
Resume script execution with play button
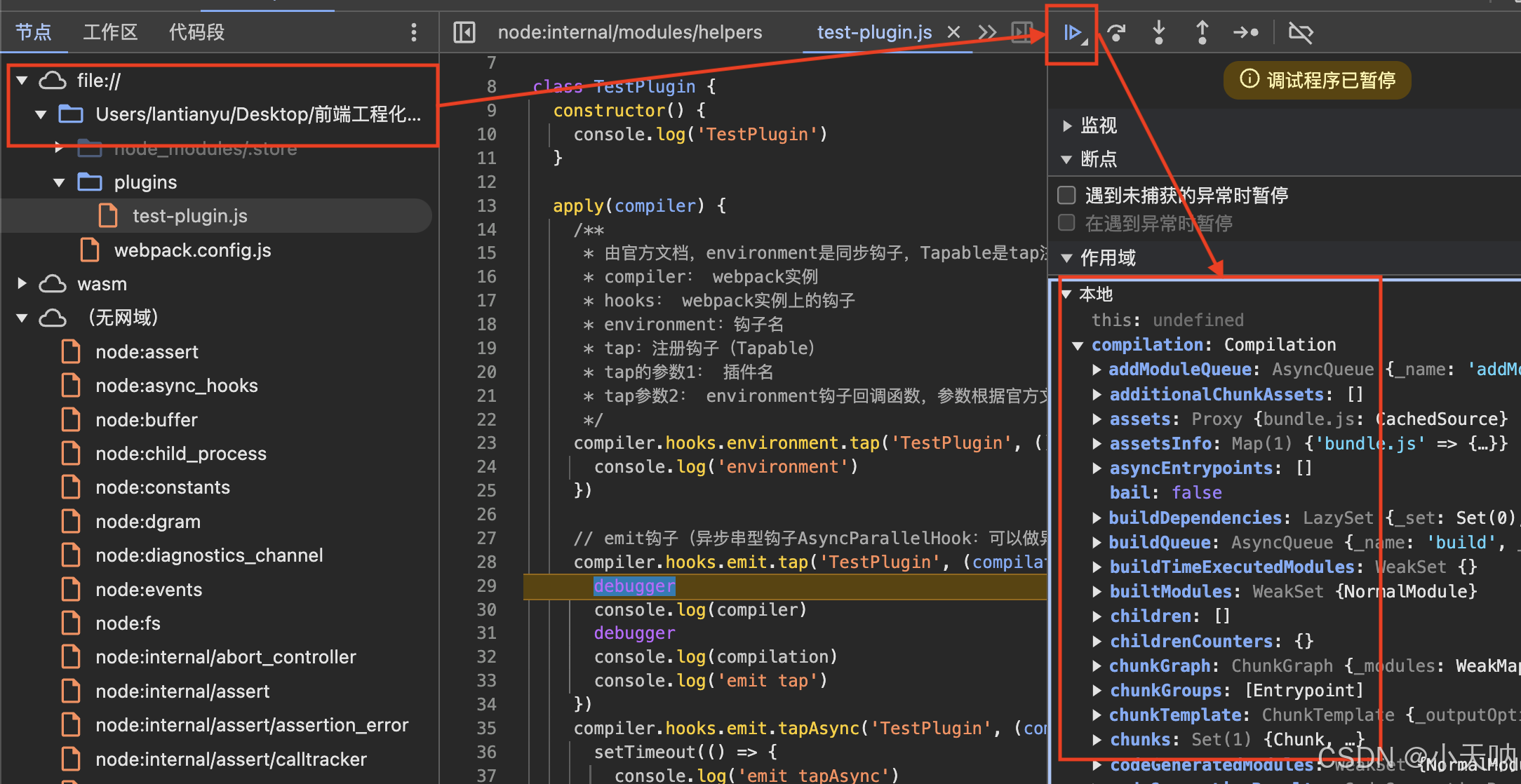tap(1072, 32)
